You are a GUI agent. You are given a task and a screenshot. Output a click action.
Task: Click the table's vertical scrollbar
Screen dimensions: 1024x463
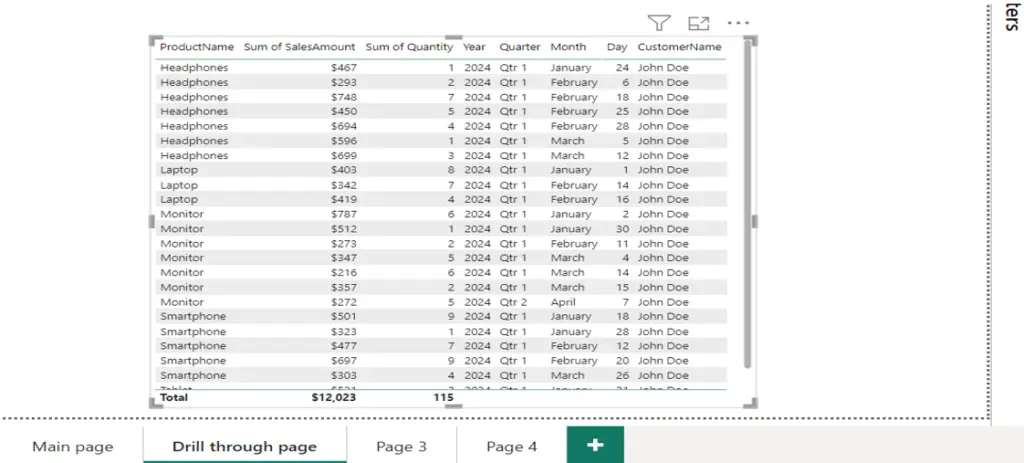pos(747,204)
